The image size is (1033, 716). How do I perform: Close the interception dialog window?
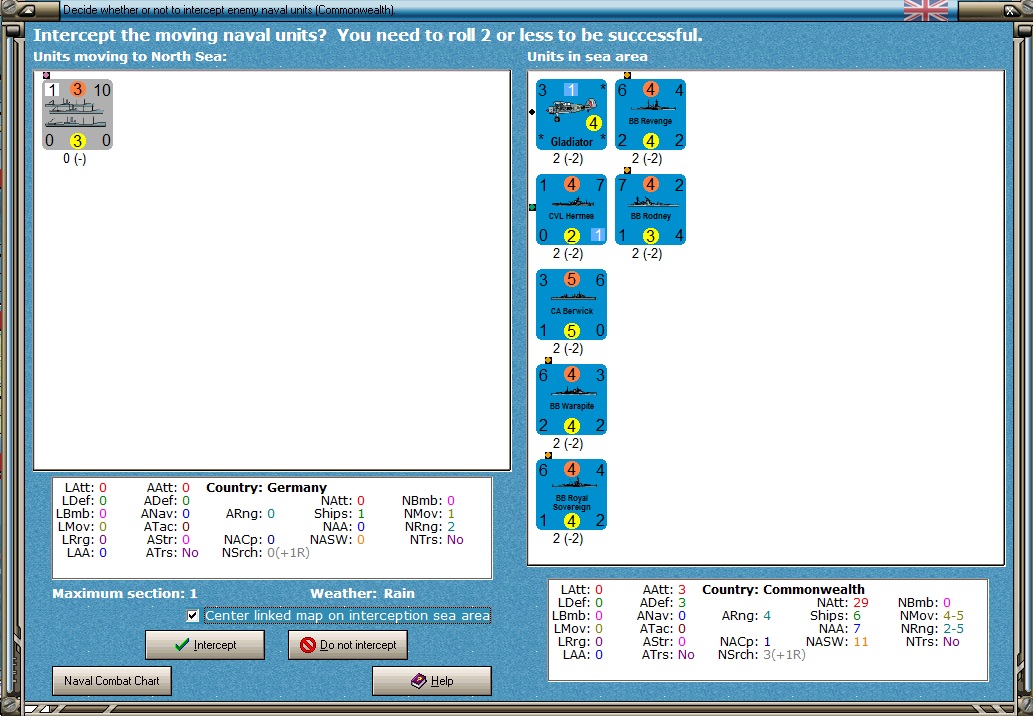1010,11
